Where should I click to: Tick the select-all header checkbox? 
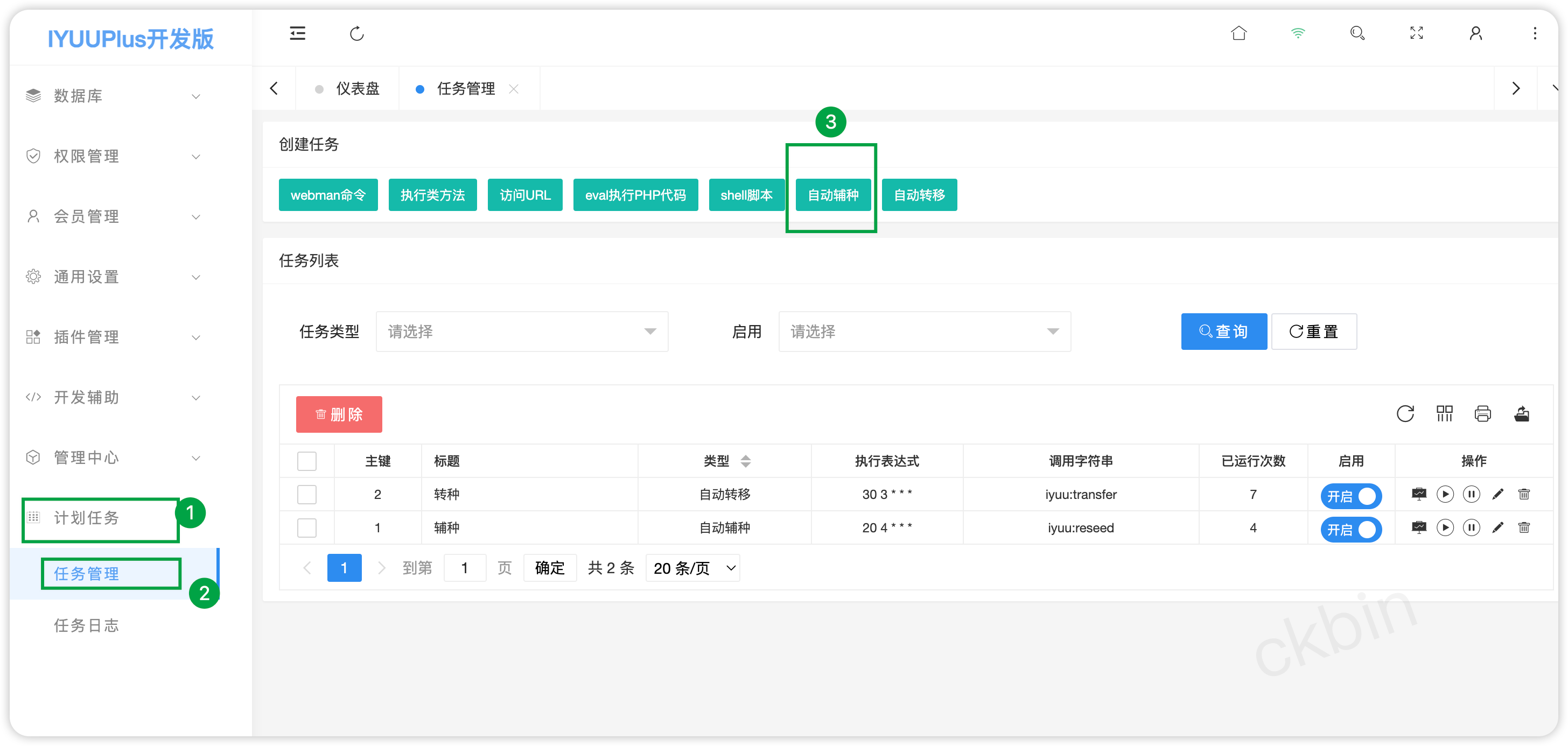tap(307, 461)
